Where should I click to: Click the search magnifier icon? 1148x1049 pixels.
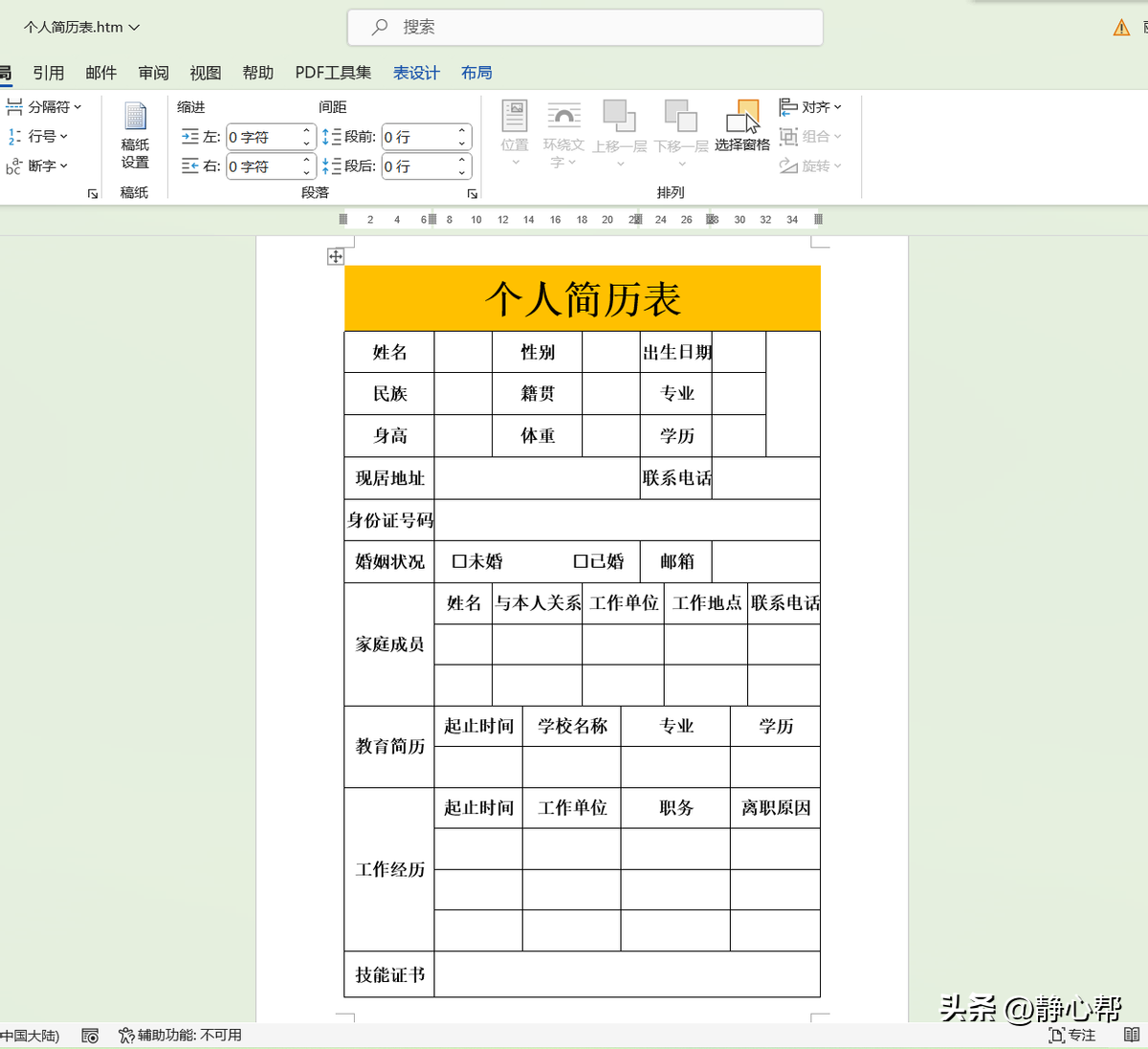coord(380,28)
